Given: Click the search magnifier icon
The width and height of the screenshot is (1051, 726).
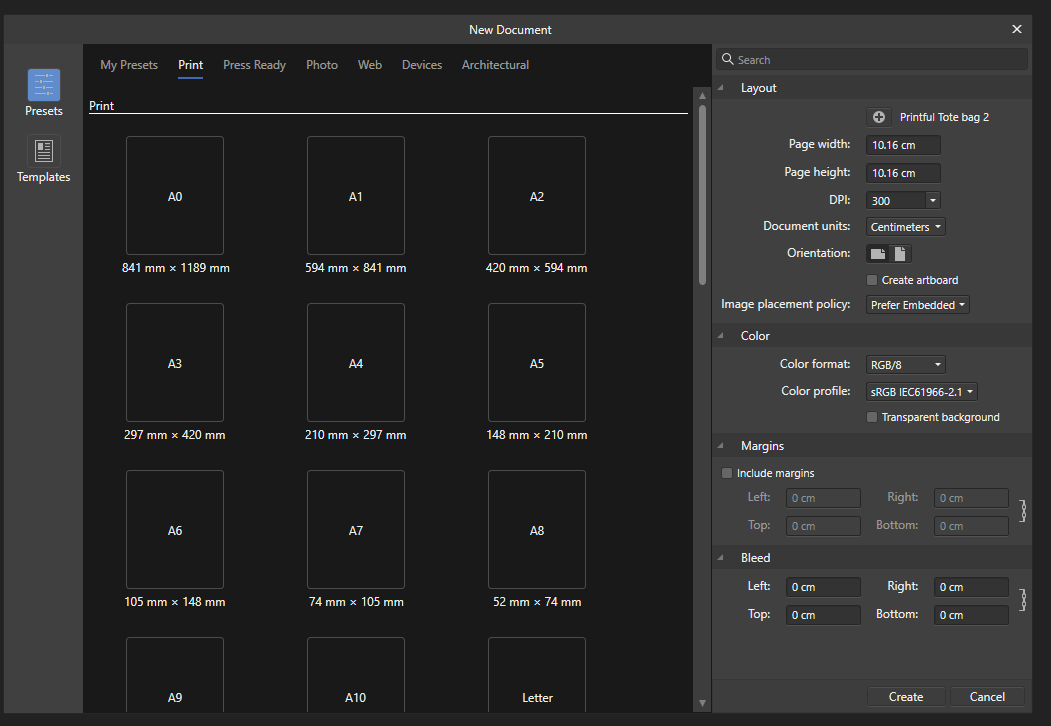Looking at the screenshot, I should click(727, 59).
